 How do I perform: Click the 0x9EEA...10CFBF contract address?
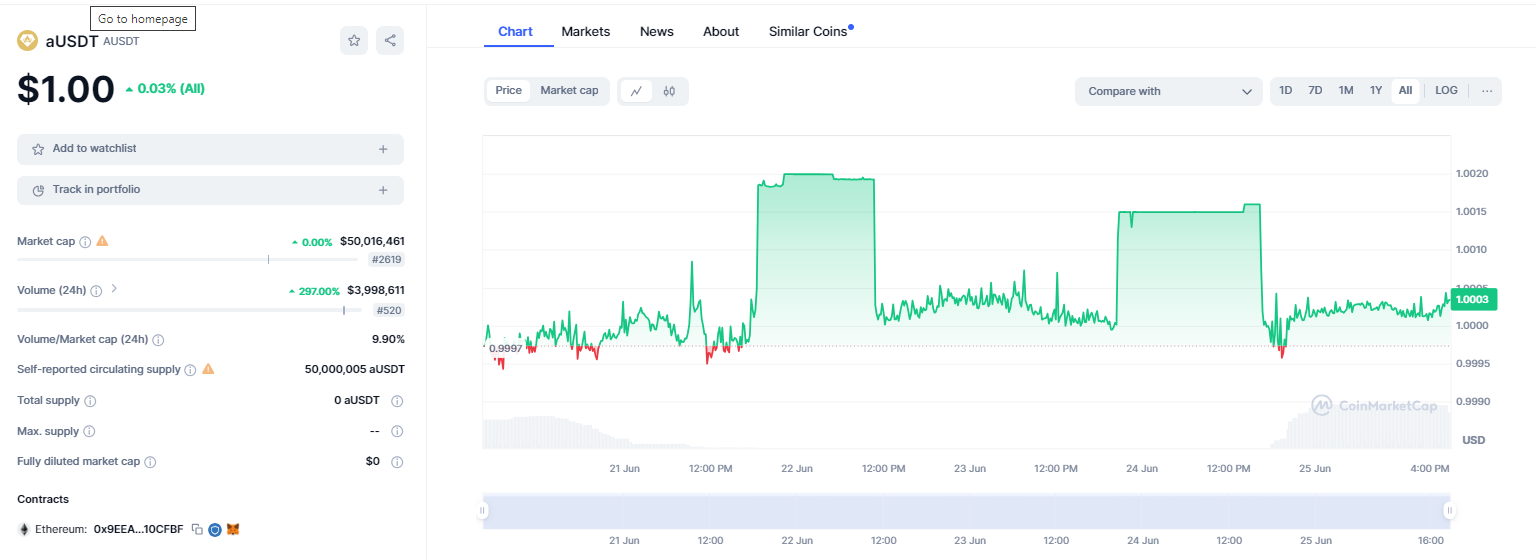(x=140, y=529)
